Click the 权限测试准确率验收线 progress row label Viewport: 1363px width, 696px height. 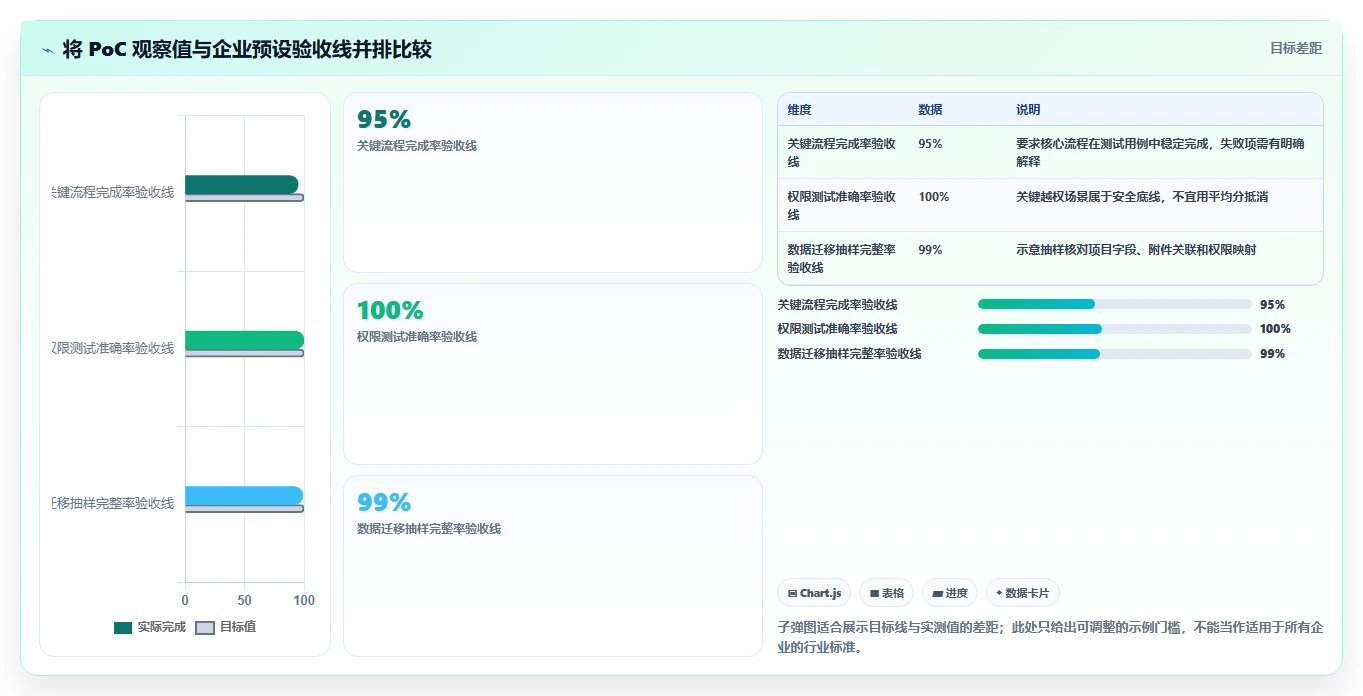pyautogui.click(x=837, y=328)
